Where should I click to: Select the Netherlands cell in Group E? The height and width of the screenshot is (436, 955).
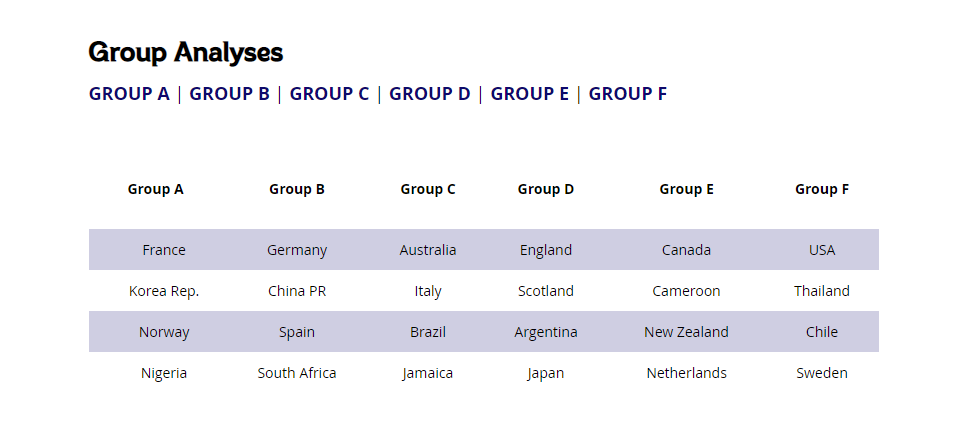686,373
